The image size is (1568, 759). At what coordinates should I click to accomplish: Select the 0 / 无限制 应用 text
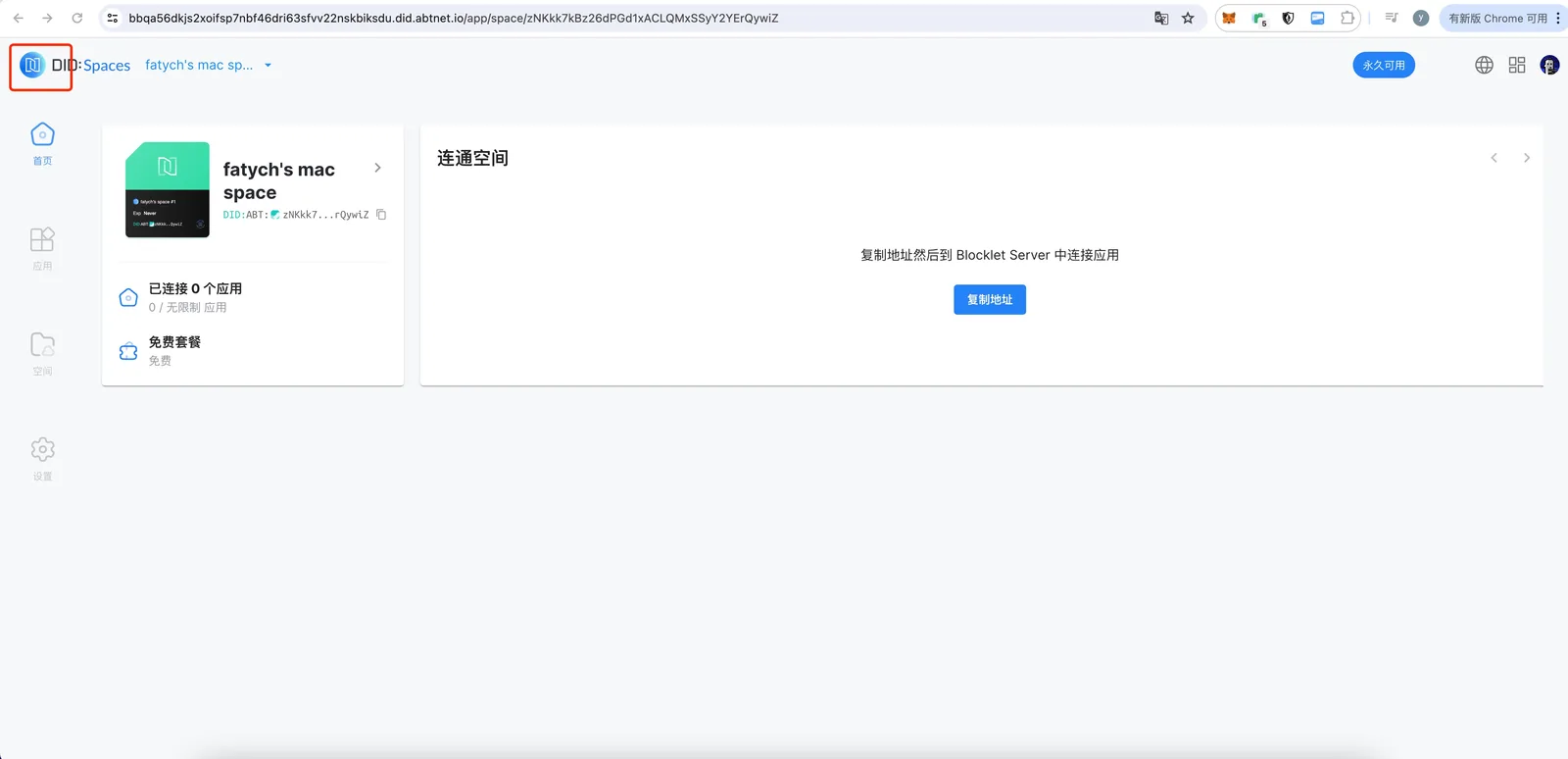[187, 307]
